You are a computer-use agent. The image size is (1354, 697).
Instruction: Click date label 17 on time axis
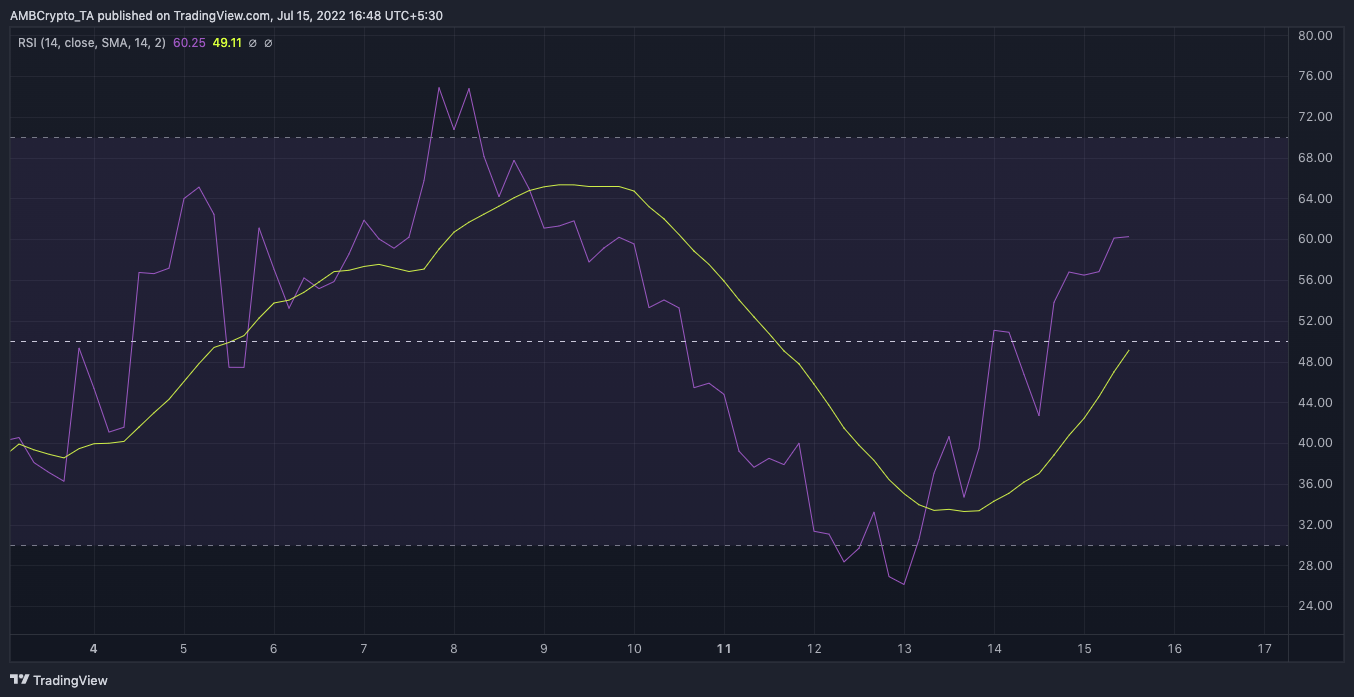pos(1264,649)
